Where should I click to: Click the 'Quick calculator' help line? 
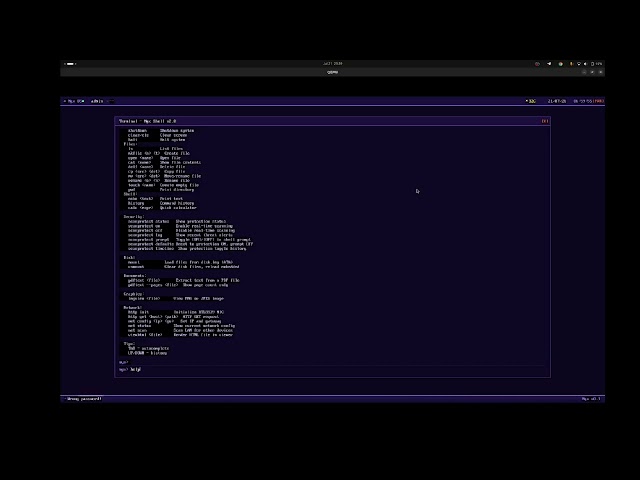pyautogui.click(x=162, y=208)
